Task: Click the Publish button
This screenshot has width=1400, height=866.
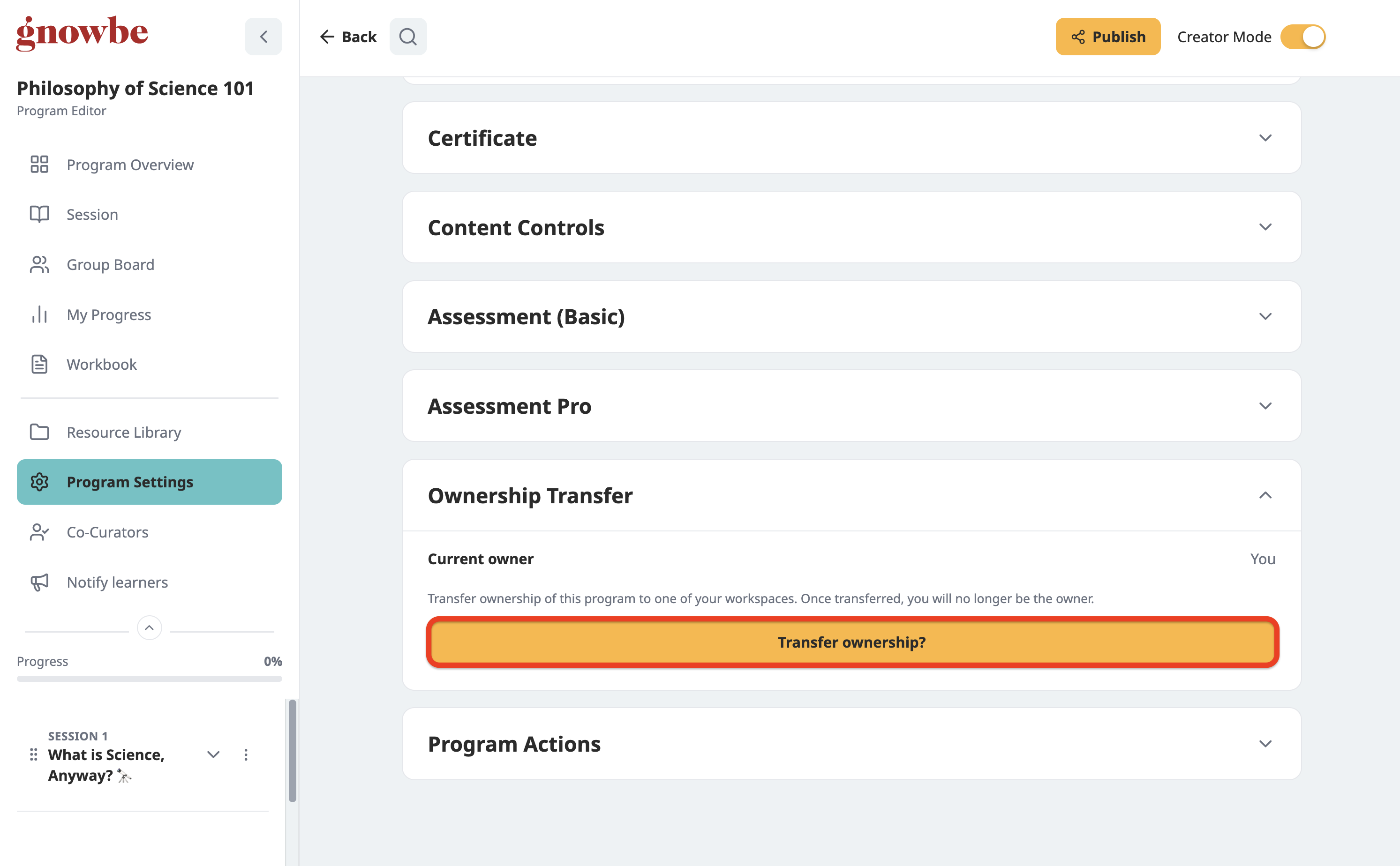Action: coord(1108,37)
